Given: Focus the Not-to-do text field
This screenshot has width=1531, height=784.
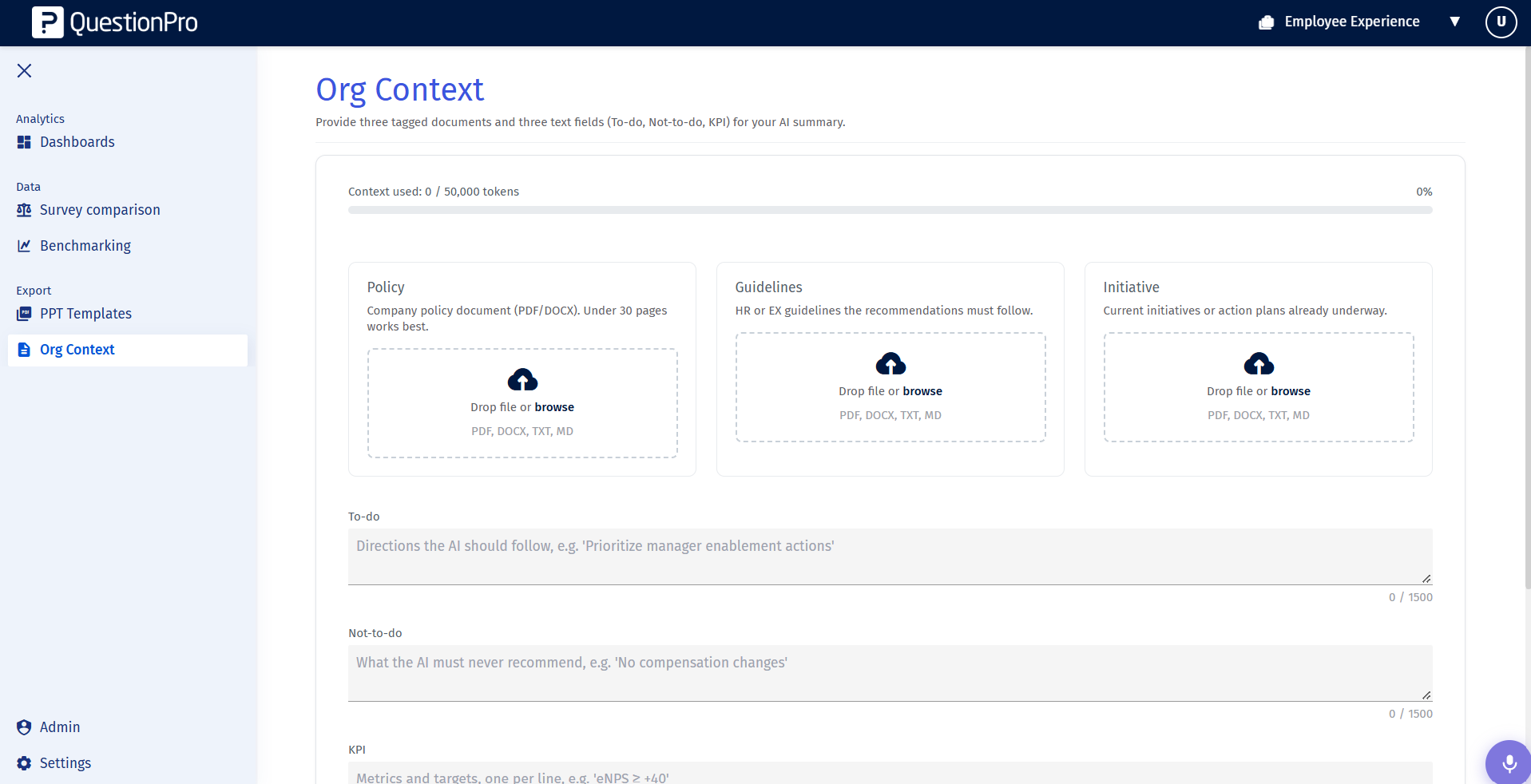Looking at the screenshot, I should [x=890, y=673].
